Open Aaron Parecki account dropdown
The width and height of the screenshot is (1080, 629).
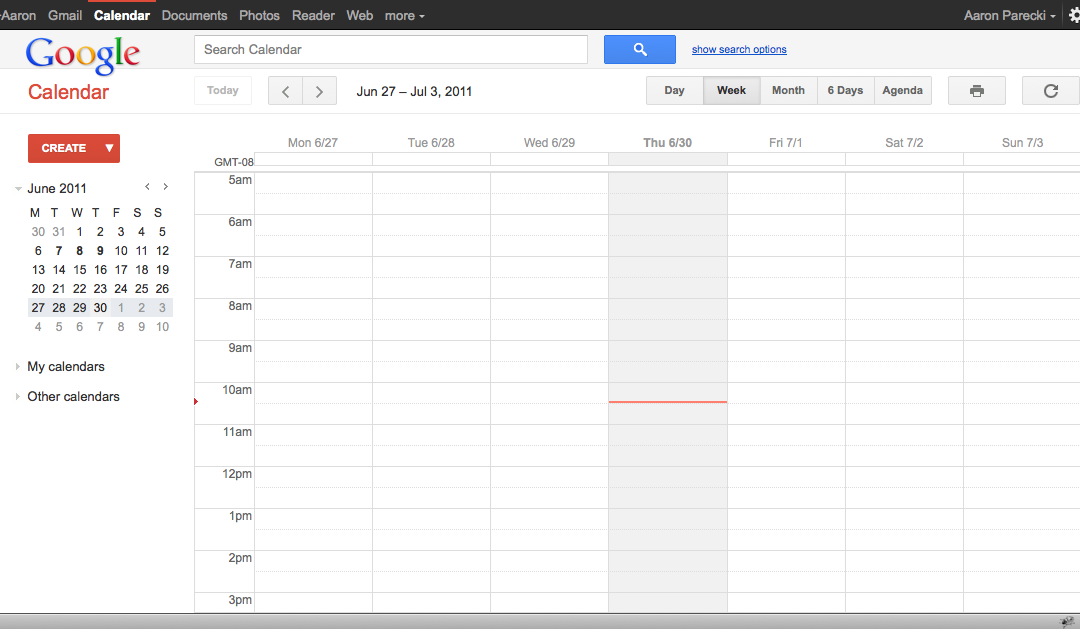point(1010,15)
